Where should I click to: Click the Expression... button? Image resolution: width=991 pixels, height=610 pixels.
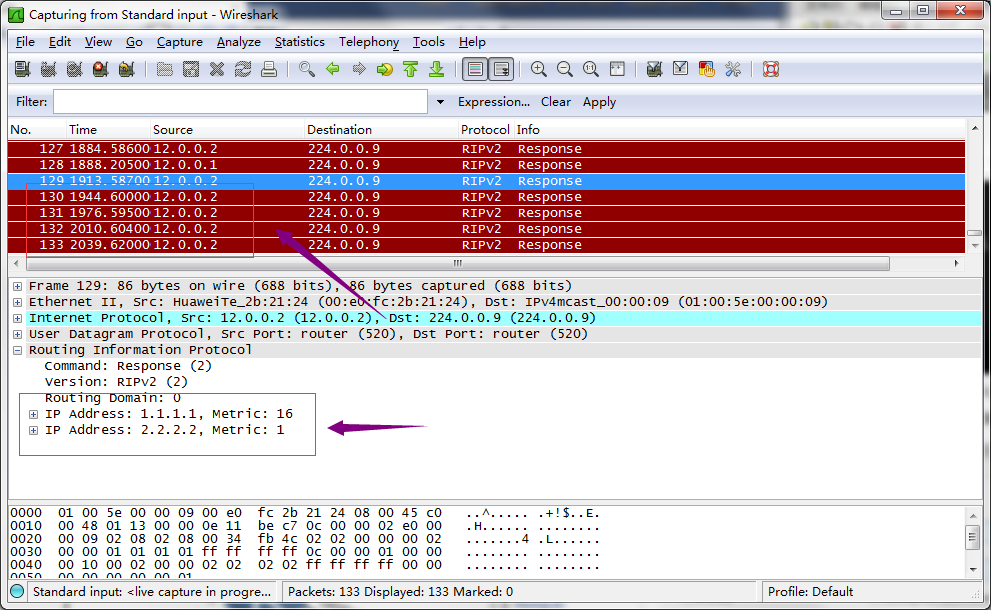point(494,102)
